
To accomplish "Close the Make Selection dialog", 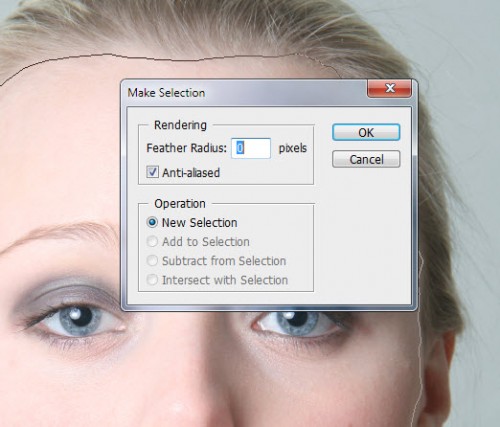I will pyautogui.click(x=389, y=88).
